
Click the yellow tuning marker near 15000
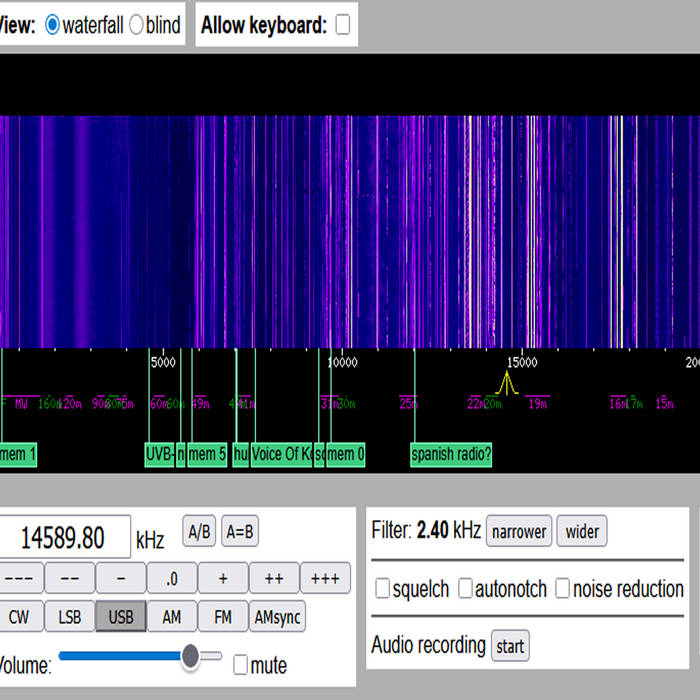(x=507, y=383)
